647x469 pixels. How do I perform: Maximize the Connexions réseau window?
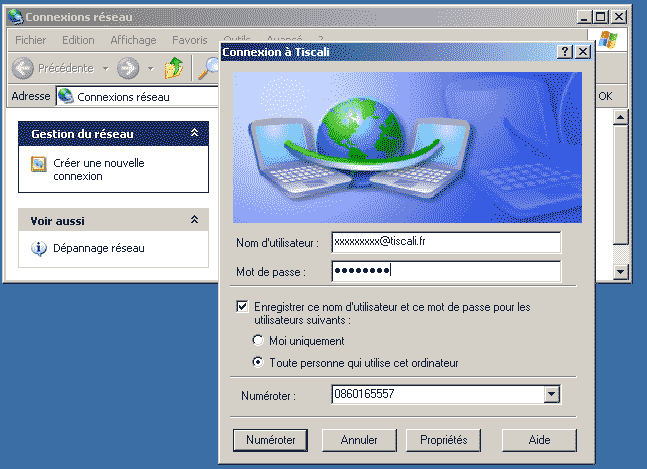(x=600, y=17)
